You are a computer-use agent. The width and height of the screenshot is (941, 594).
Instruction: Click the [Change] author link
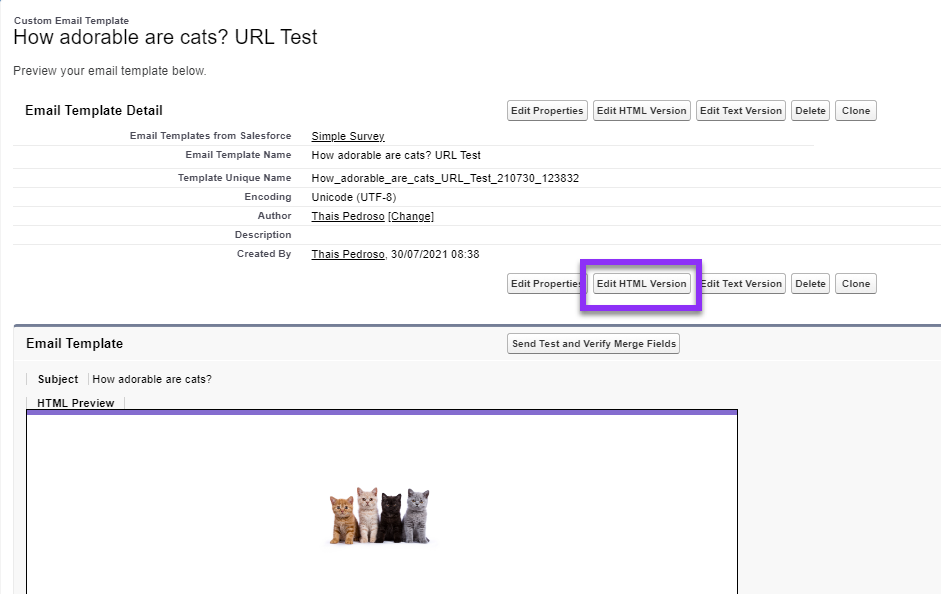click(x=411, y=216)
